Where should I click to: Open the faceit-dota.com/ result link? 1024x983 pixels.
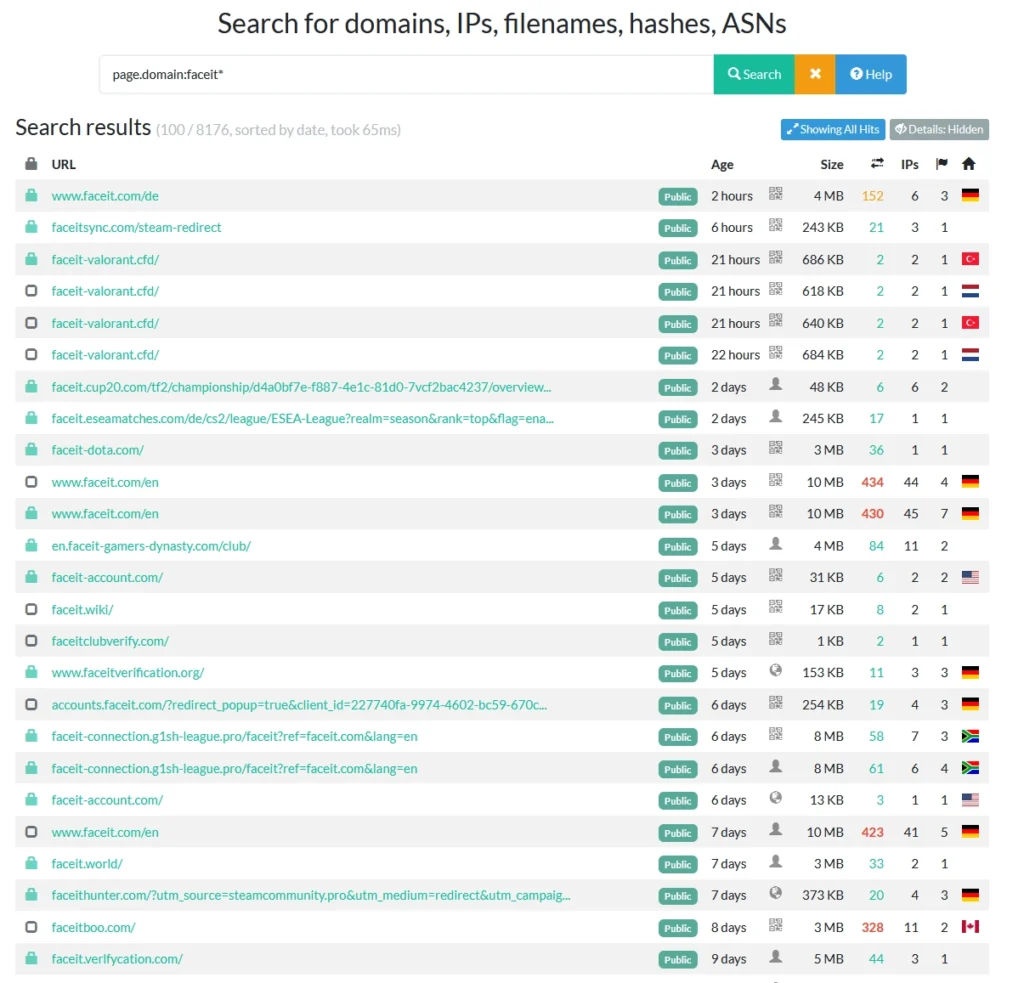[x=98, y=450]
